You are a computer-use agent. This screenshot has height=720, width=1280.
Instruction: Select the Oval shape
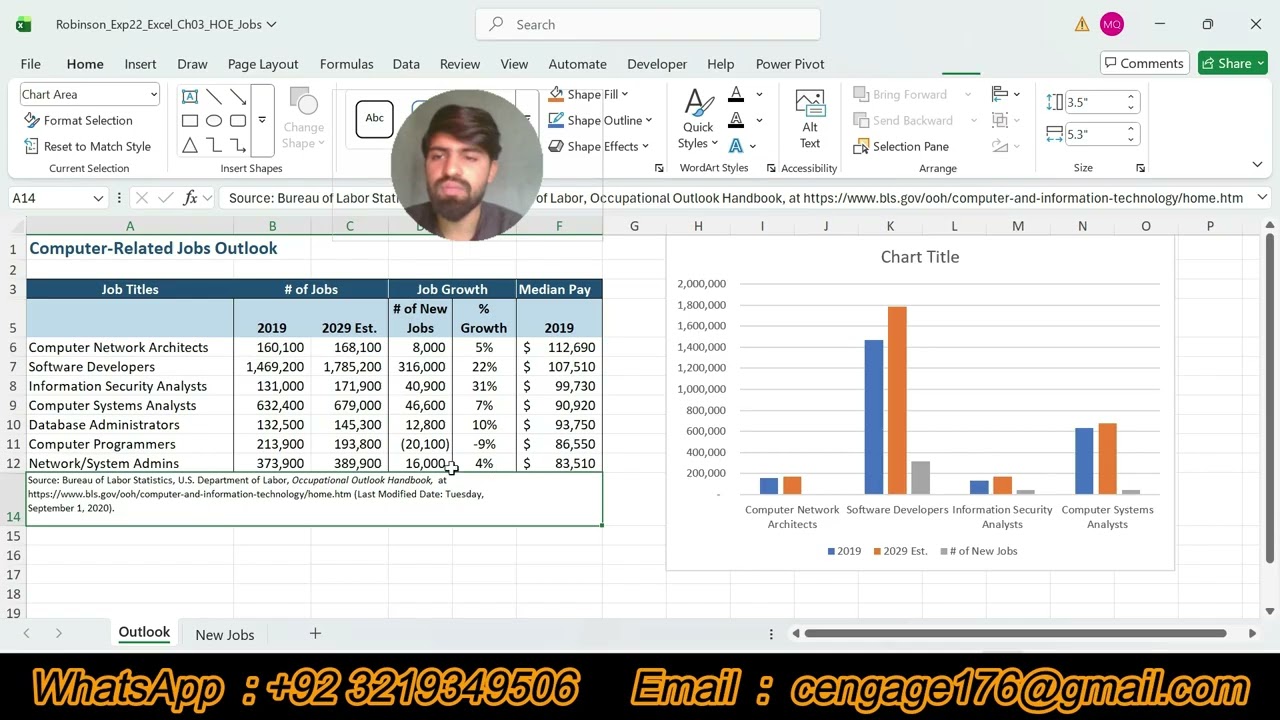213,121
